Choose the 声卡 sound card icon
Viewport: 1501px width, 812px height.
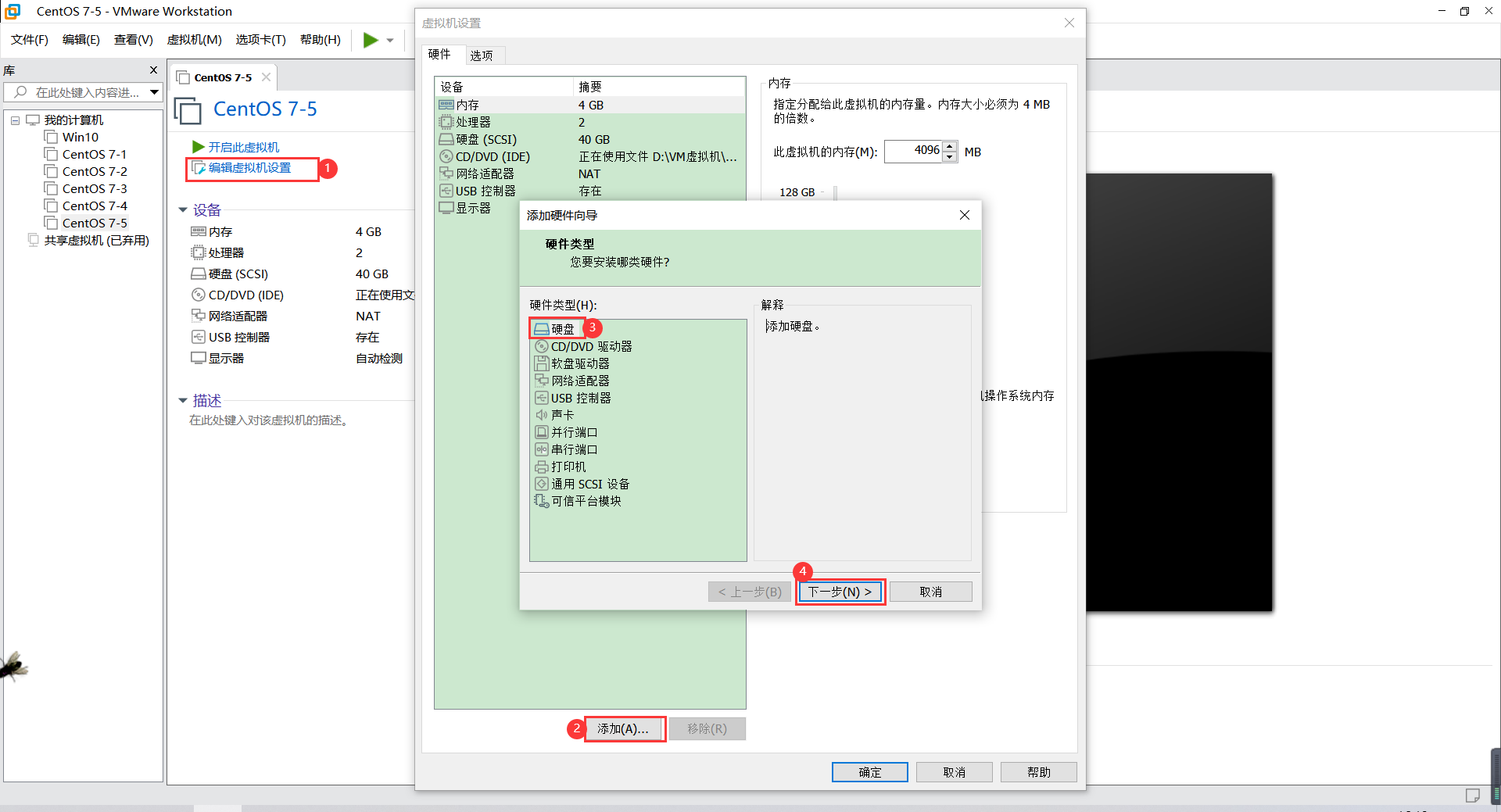(x=542, y=415)
